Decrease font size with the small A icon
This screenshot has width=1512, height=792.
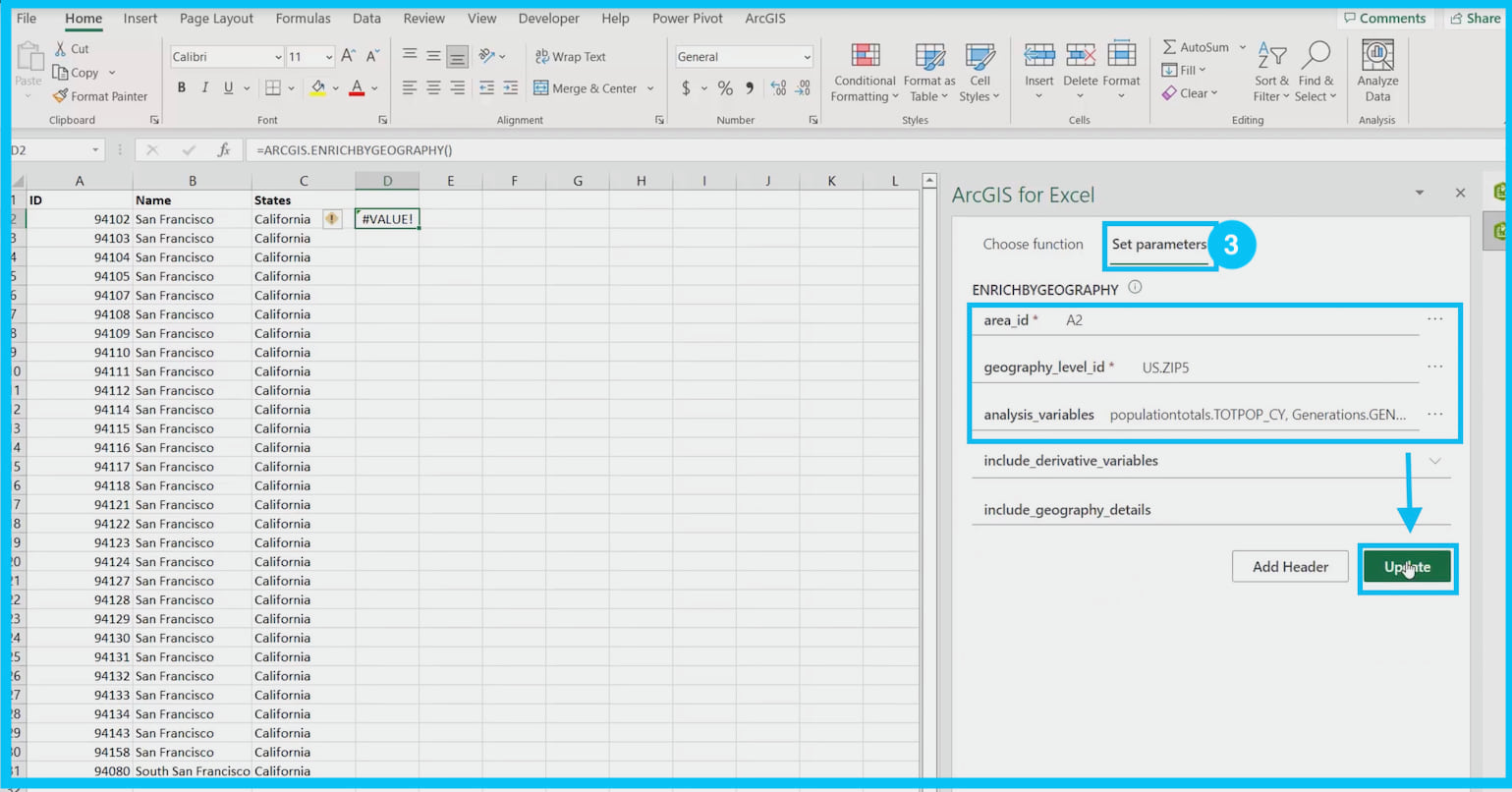click(372, 56)
